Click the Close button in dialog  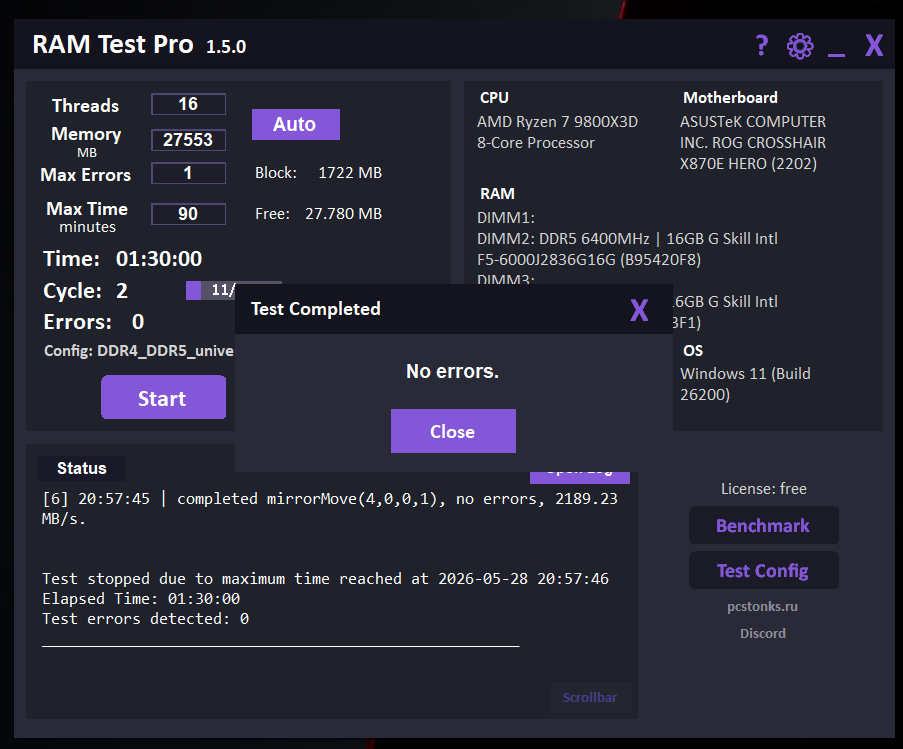pyautogui.click(x=453, y=431)
